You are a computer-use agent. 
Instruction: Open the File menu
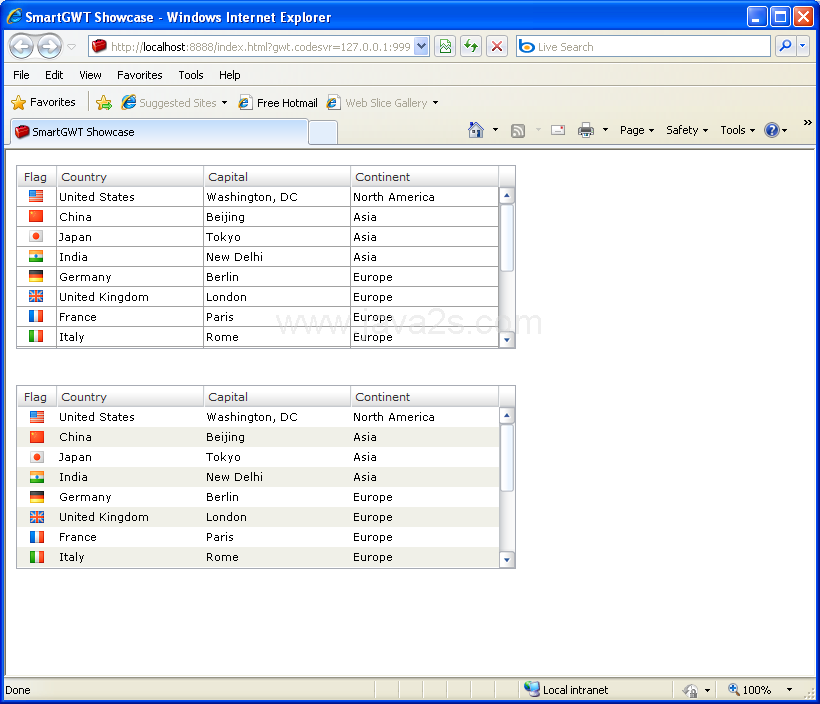(x=21, y=75)
